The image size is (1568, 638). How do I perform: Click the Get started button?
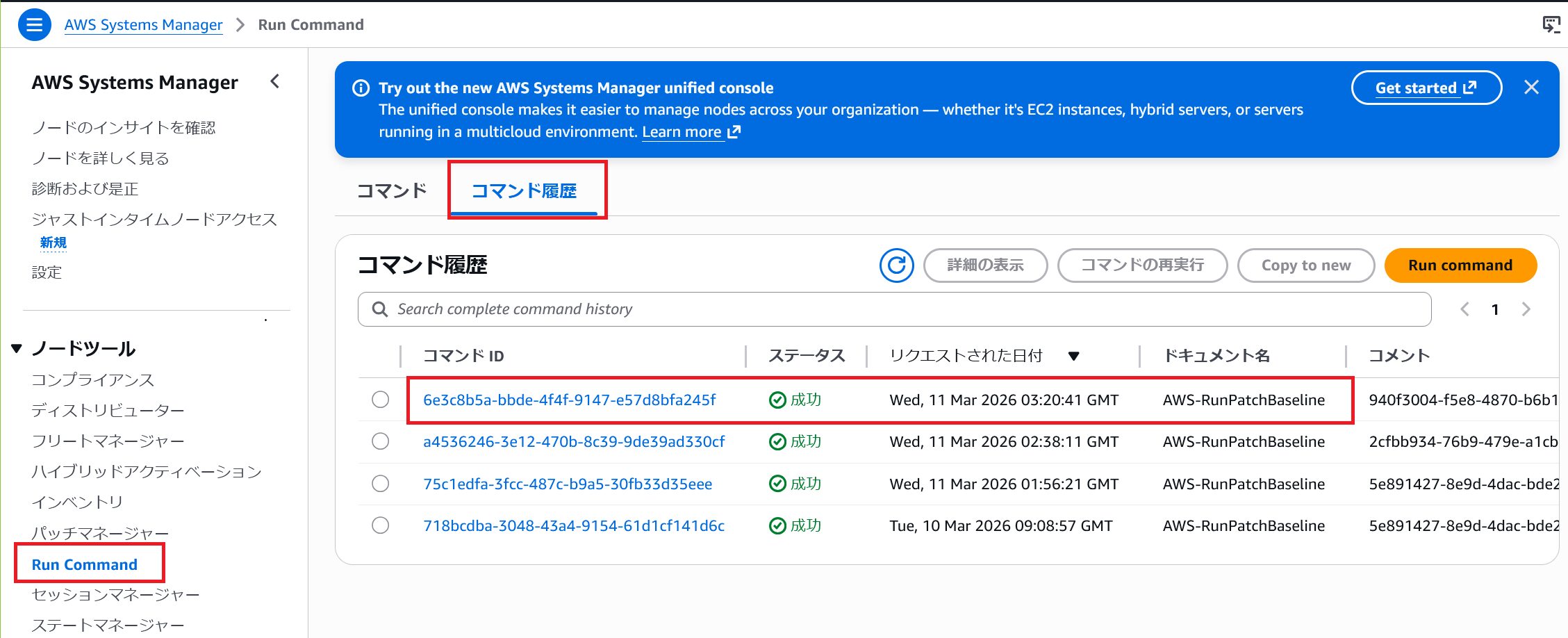[x=1426, y=88]
